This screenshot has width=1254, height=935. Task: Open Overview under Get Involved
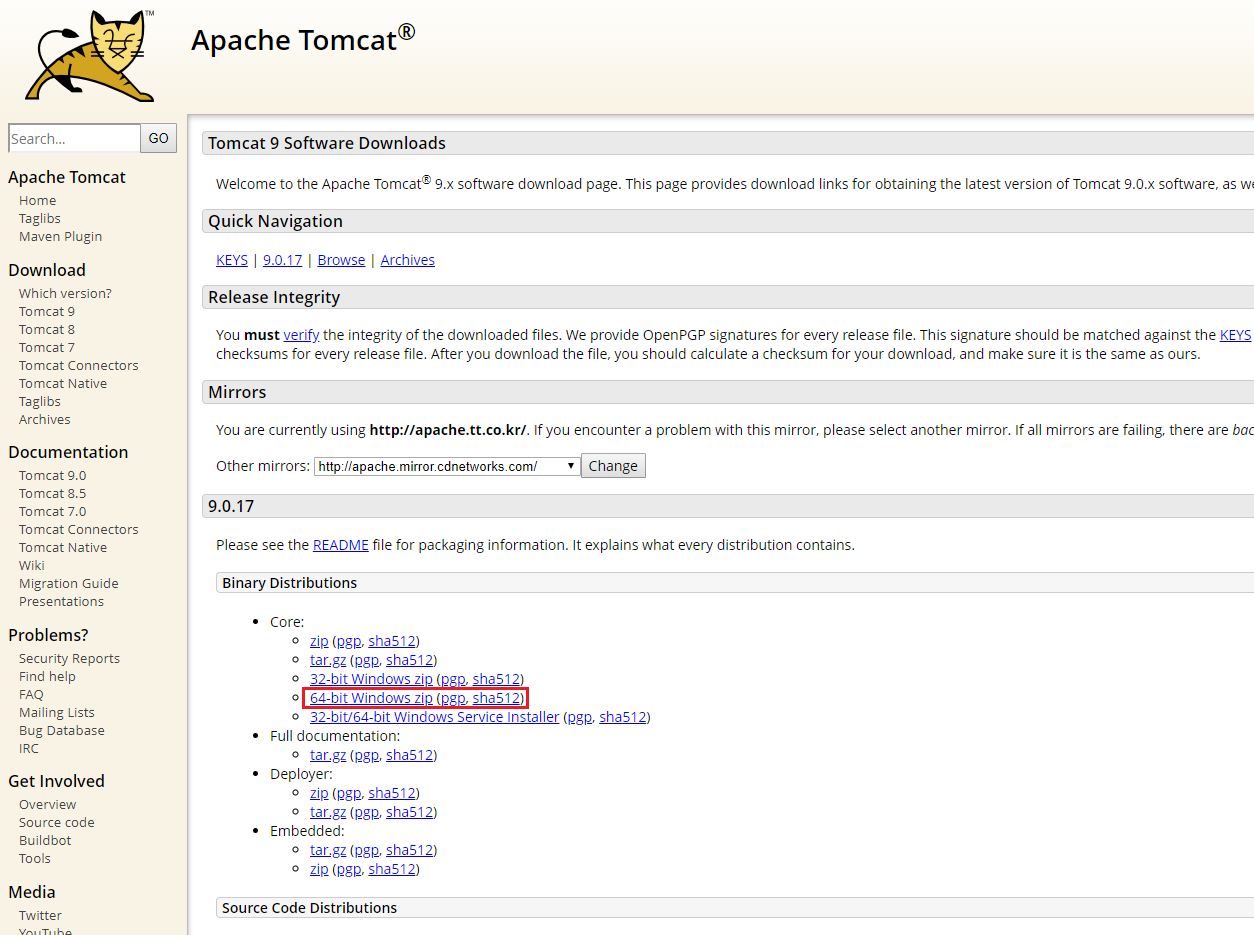click(47, 804)
